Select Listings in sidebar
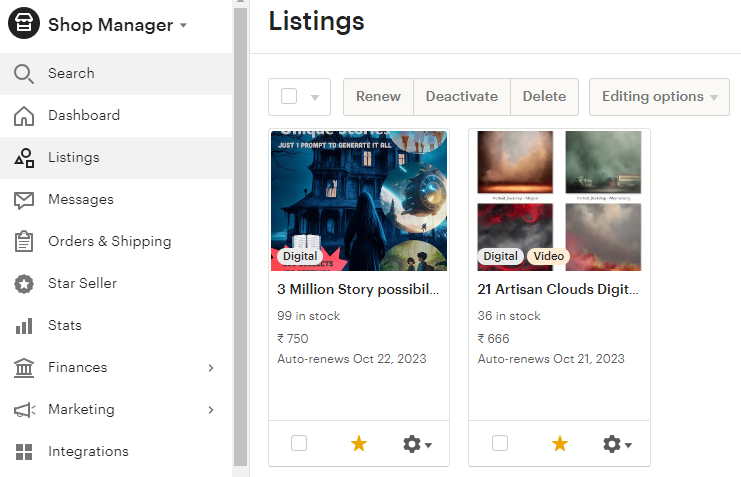The image size is (741, 477). pyautogui.click(x=116, y=158)
